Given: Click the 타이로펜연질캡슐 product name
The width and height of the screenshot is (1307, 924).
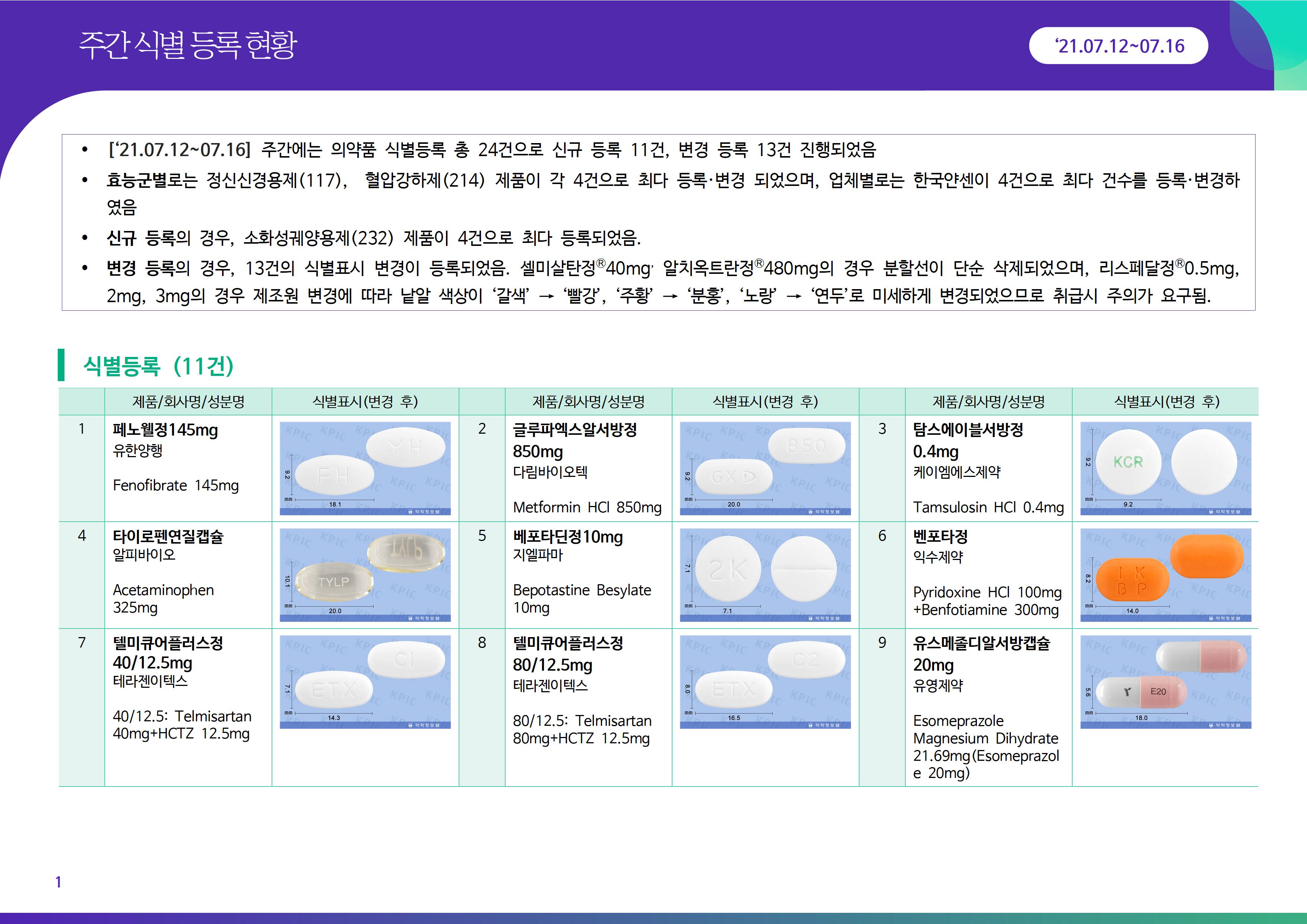Looking at the screenshot, I should click(x=168, y=536).
